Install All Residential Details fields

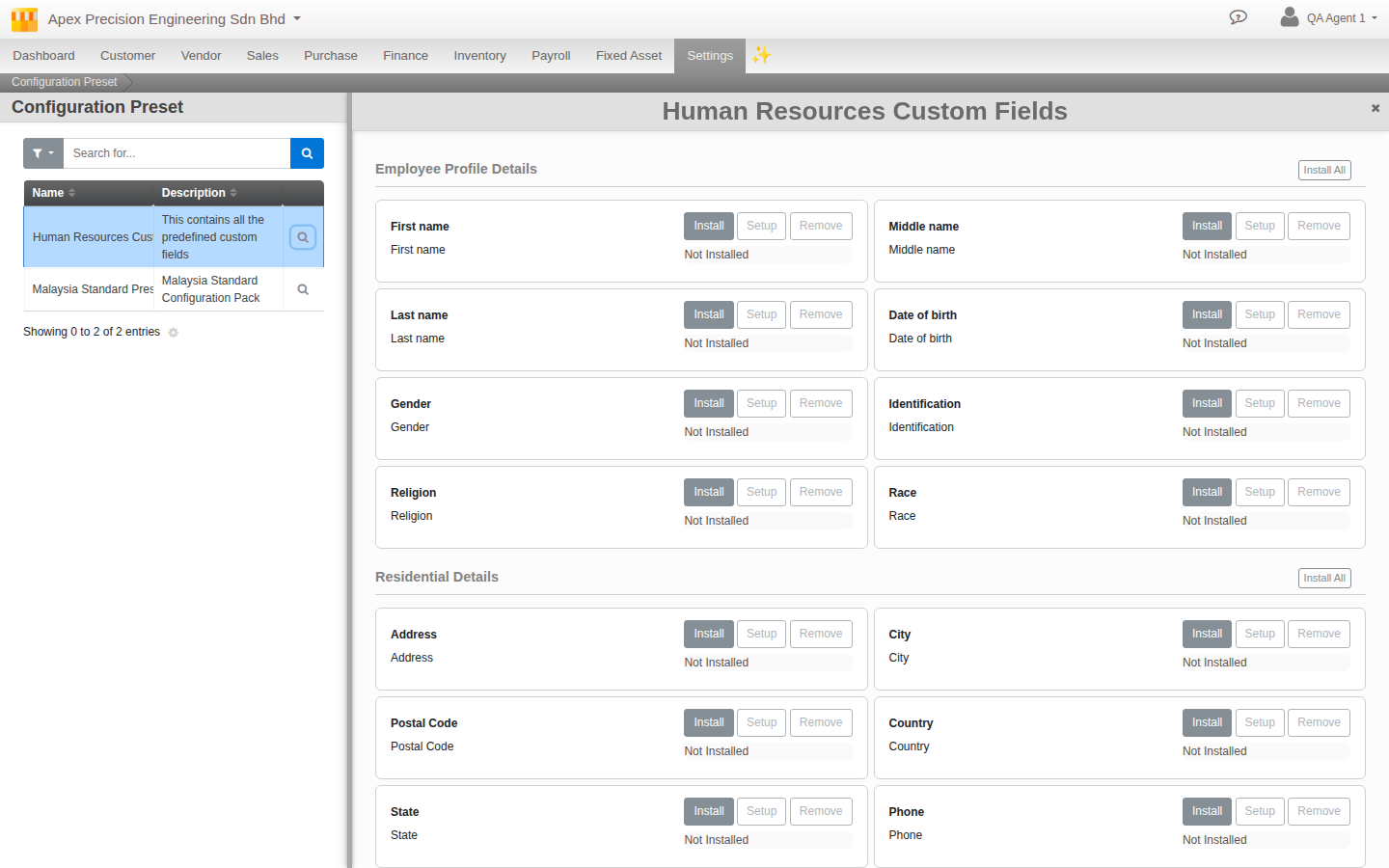1324,579
